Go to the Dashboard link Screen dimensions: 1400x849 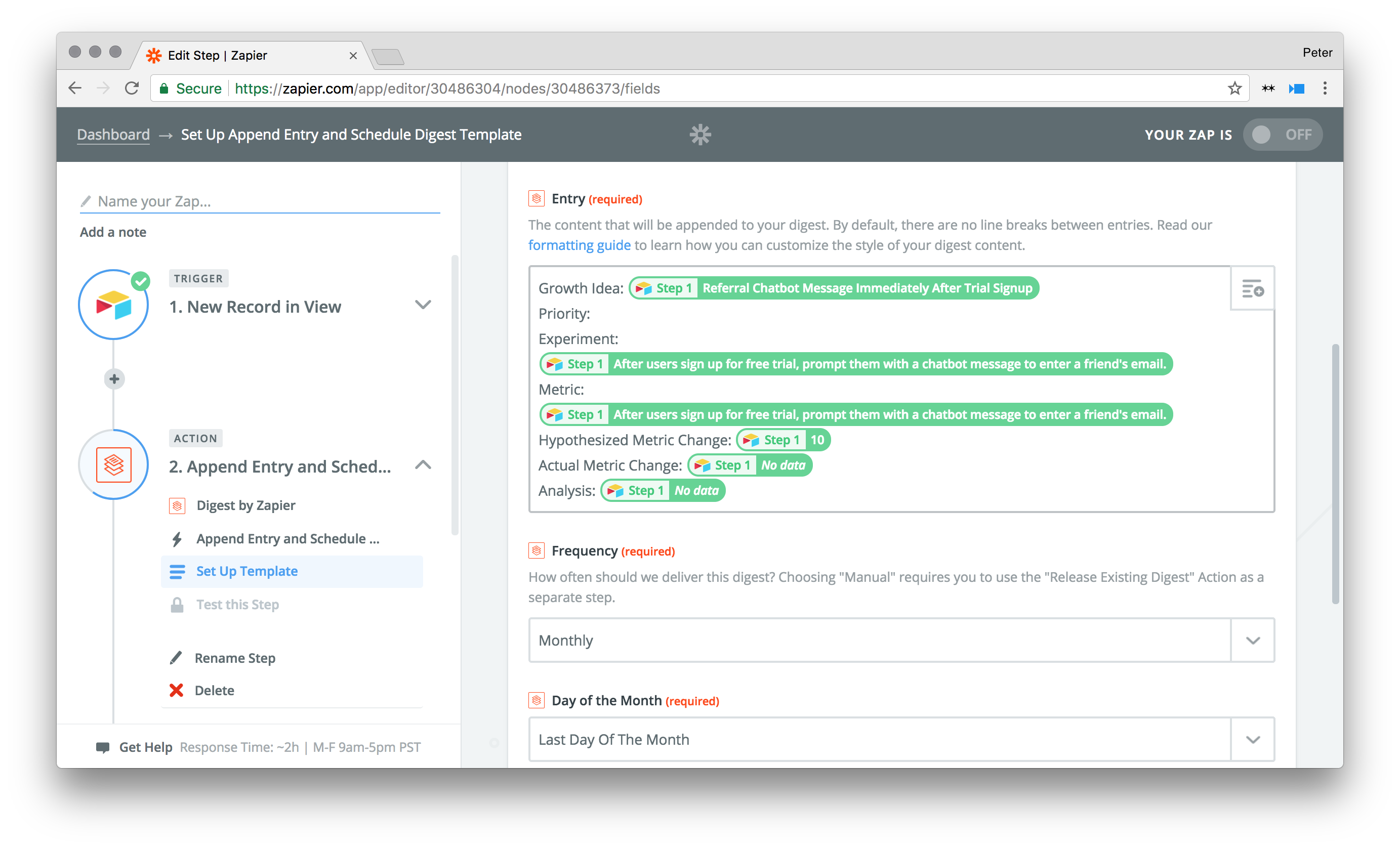[113, 135]
